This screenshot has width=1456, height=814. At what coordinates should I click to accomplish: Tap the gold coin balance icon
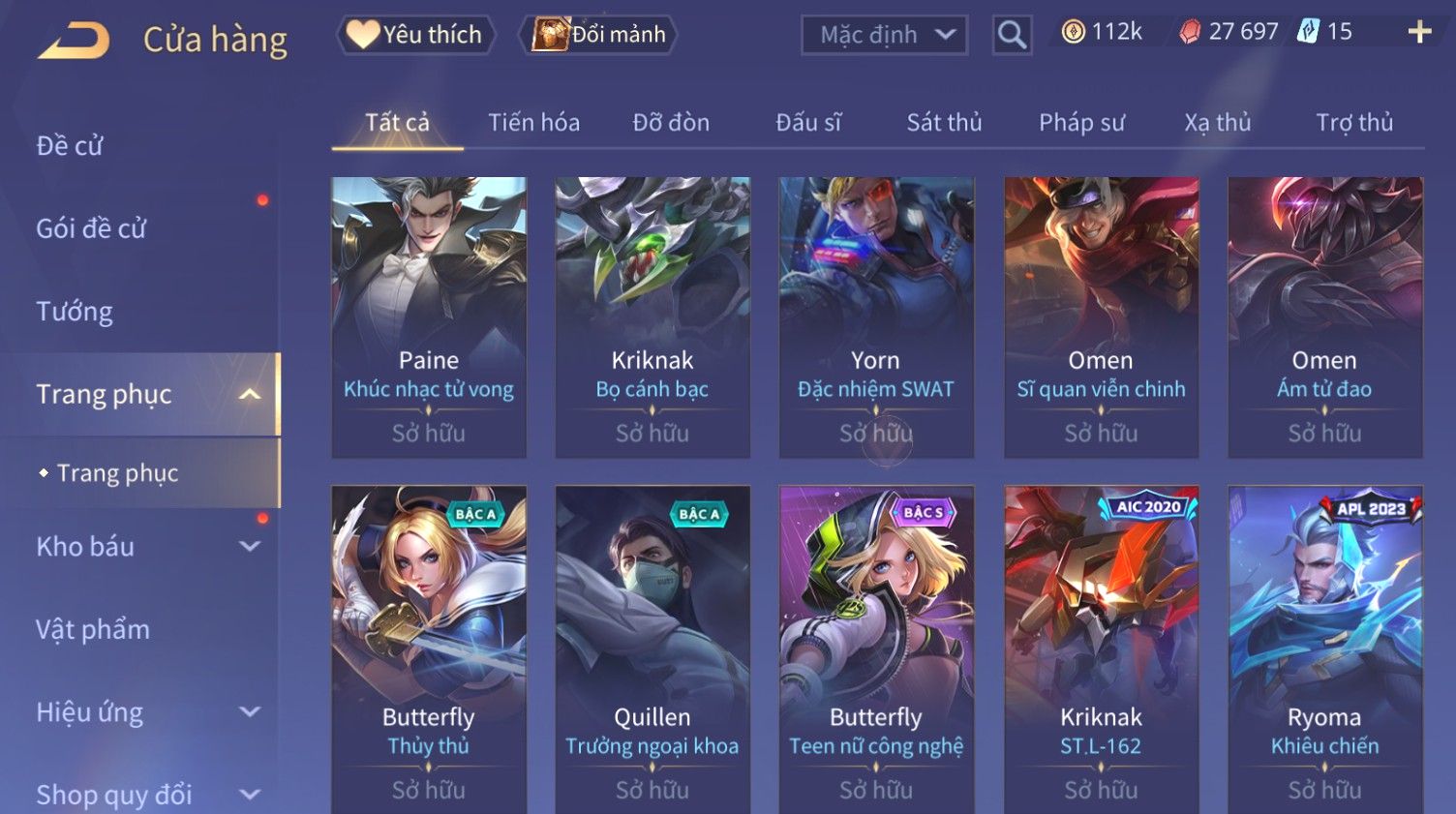1073,32
